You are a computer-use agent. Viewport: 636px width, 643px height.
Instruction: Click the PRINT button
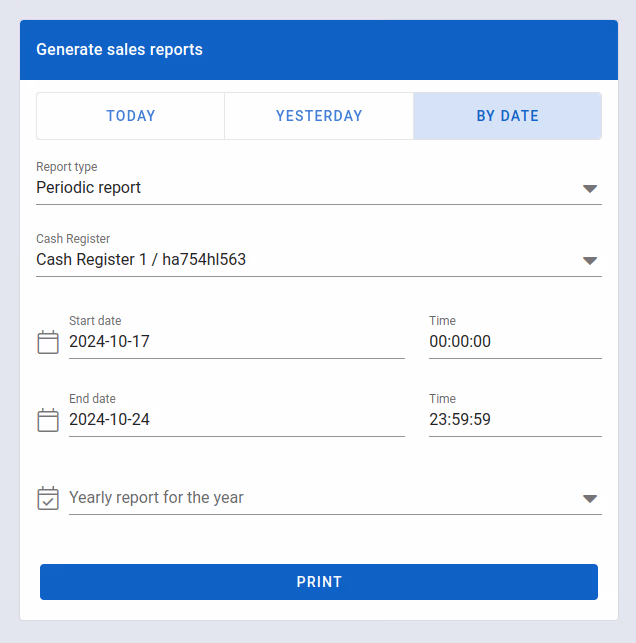(x=319, y=581)
